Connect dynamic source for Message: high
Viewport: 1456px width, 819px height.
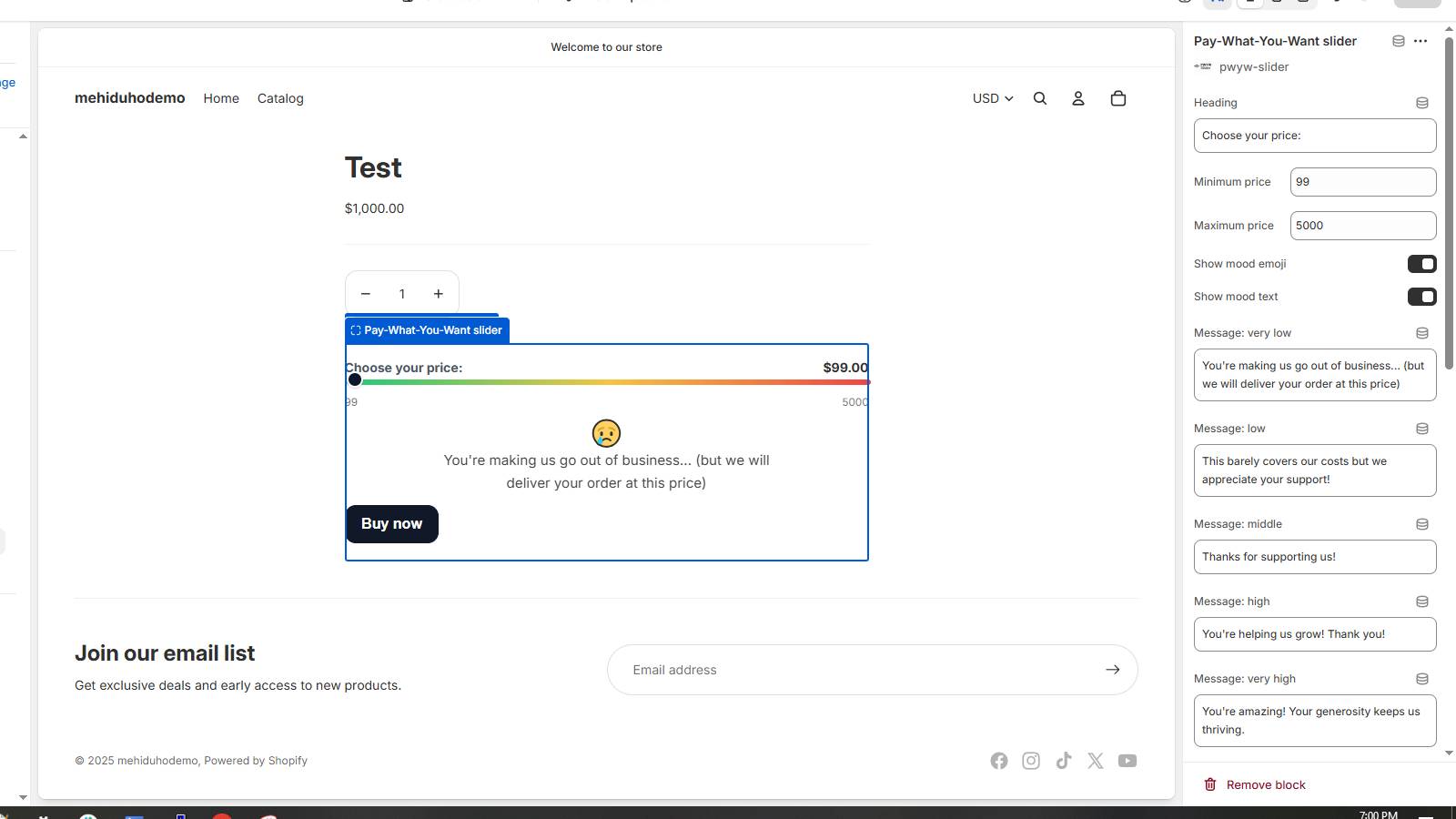1422,602
